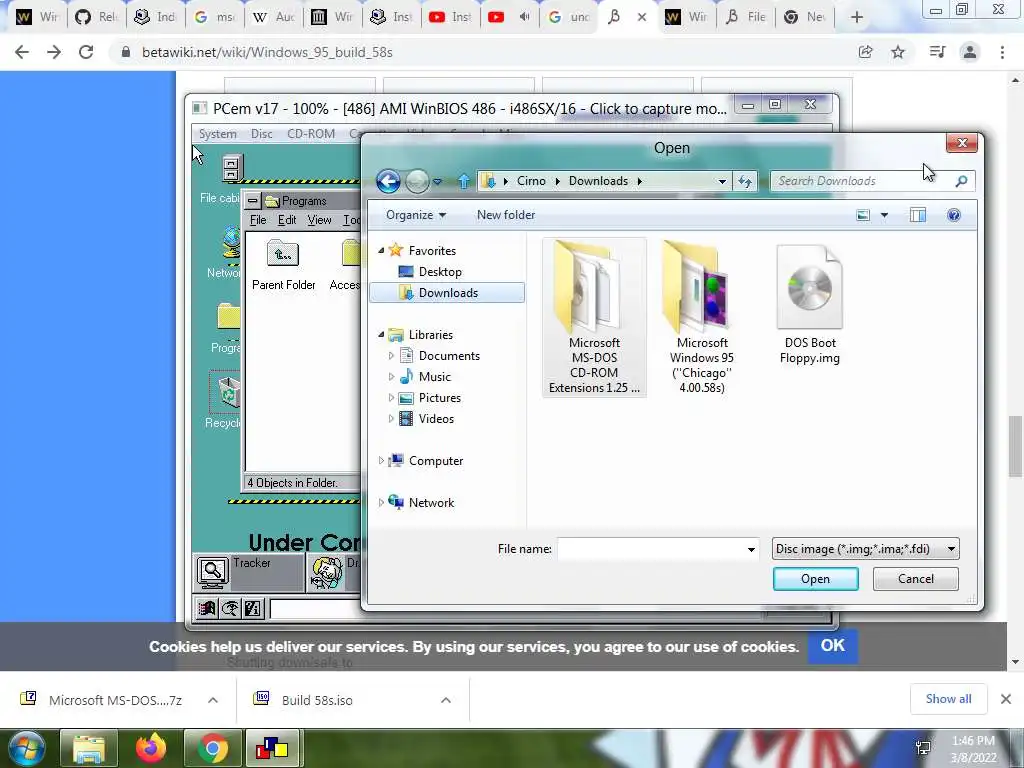Click the Chrome profile avatar icon
This screenshot has height=768, width=1024.
point(970,52)
